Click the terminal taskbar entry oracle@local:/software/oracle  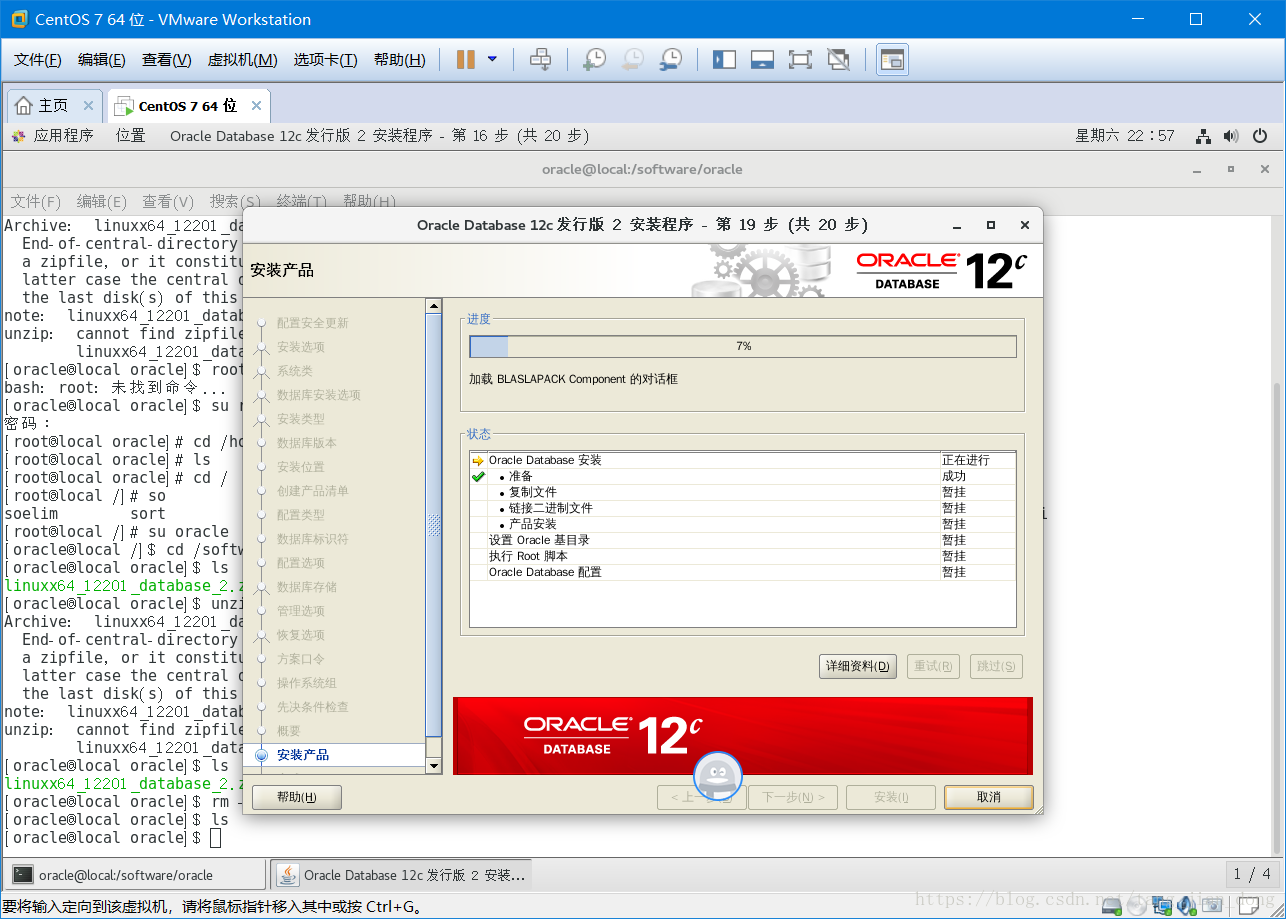(x=134, y=875)
